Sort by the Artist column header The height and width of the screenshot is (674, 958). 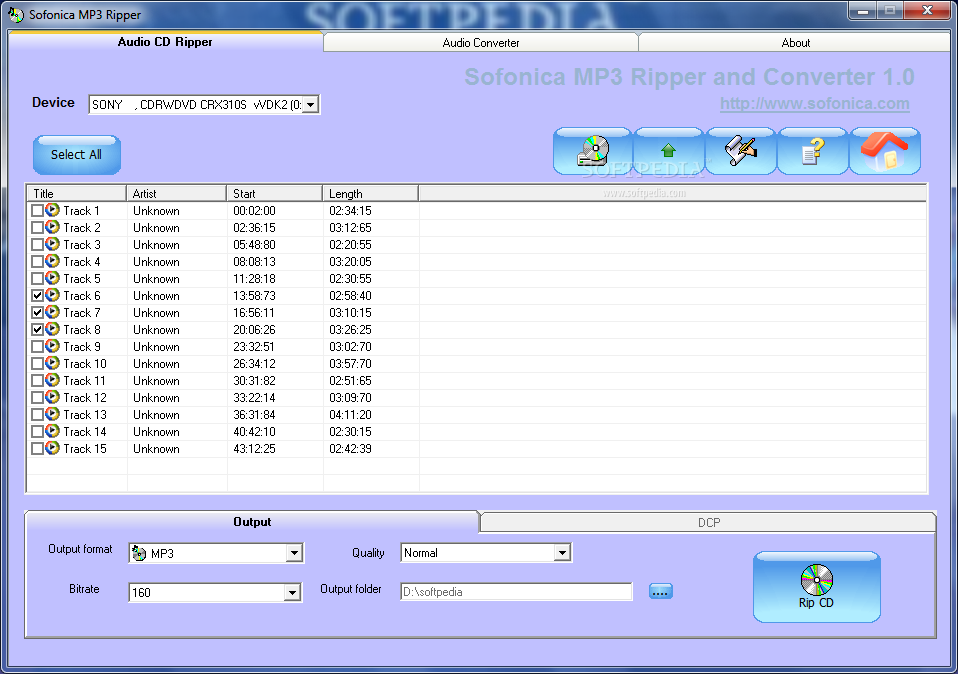coord(177,194)
